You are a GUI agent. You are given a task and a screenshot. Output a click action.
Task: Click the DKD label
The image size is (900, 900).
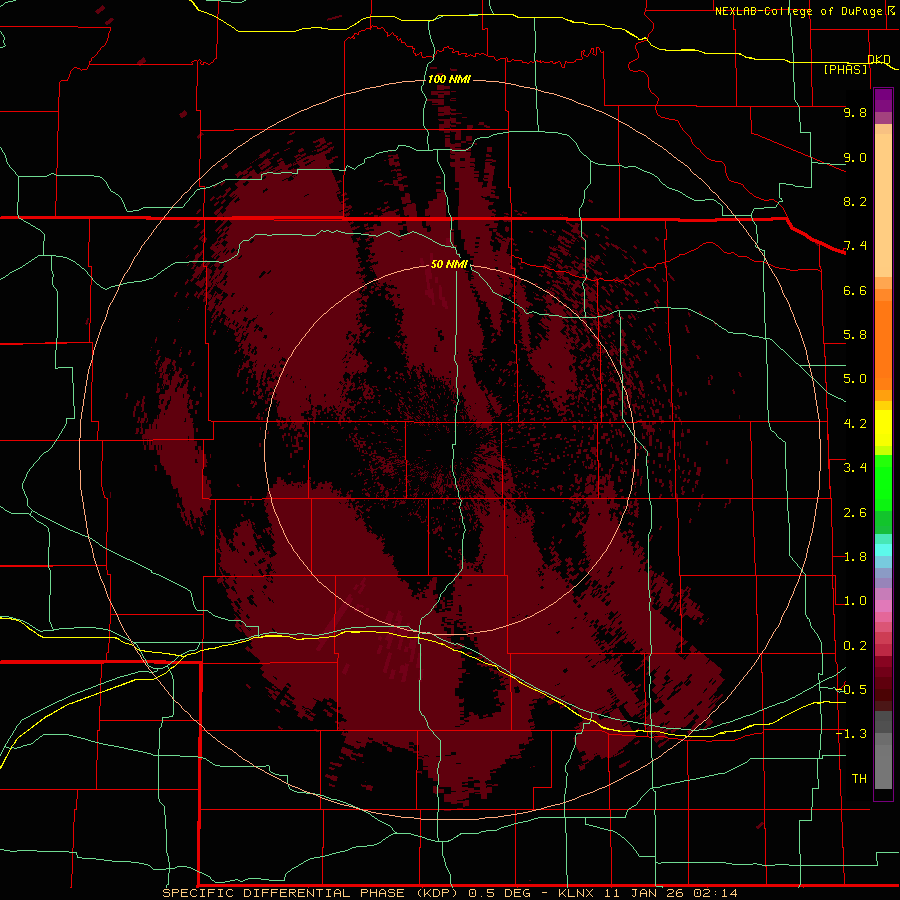click(879, 59)
